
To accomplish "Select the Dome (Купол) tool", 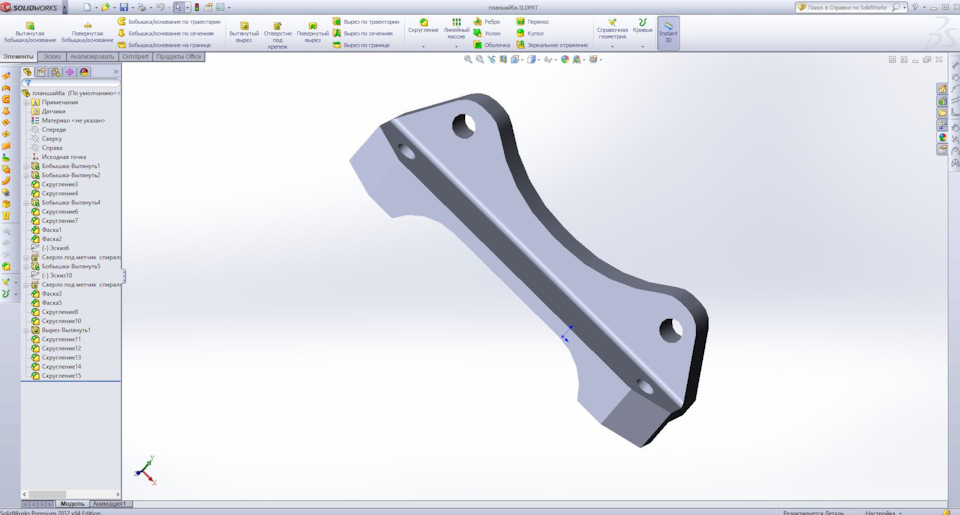I will pos(530,33).
